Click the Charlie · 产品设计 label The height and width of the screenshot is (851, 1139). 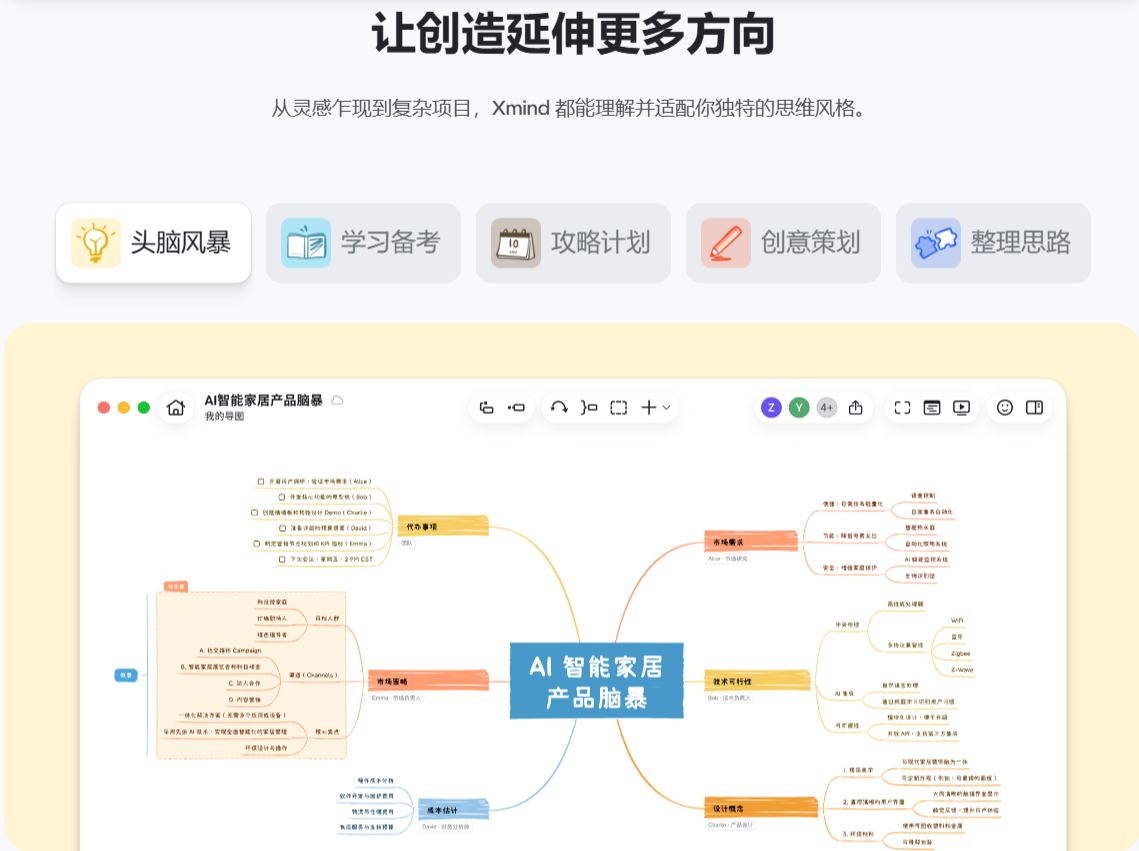(730, 825)
